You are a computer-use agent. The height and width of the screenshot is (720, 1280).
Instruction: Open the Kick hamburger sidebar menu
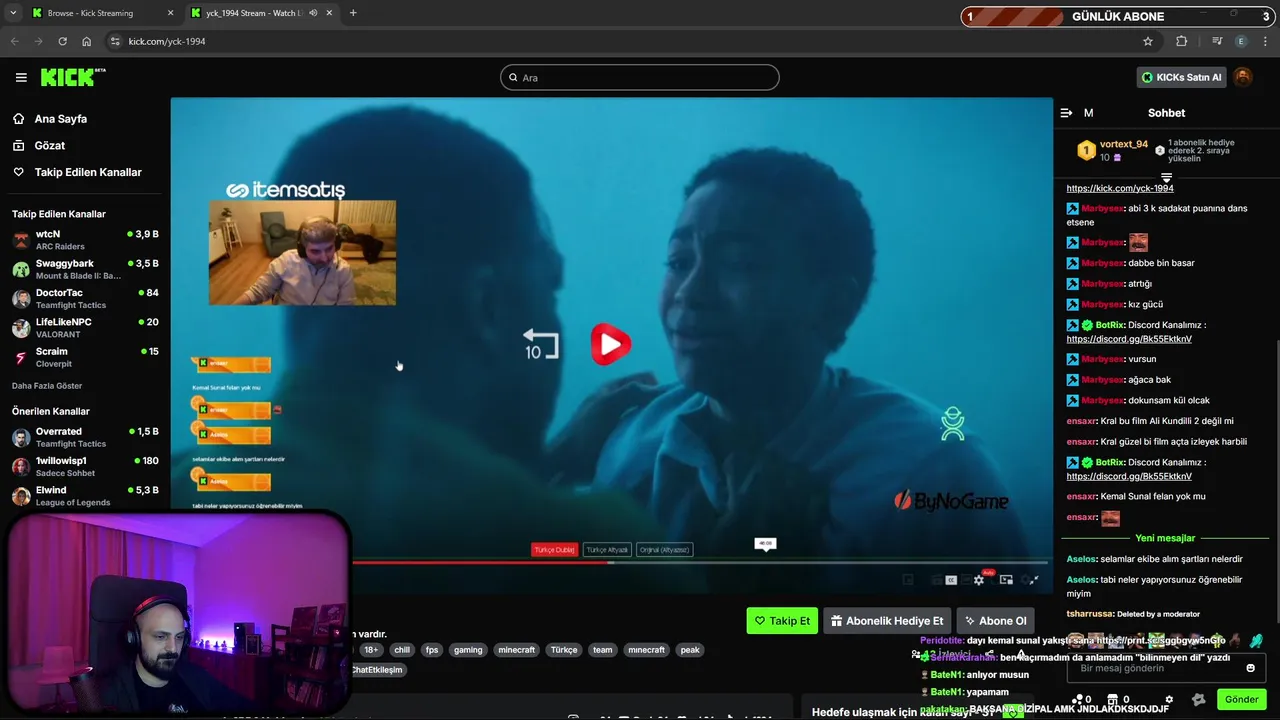(x=21, y=77)
